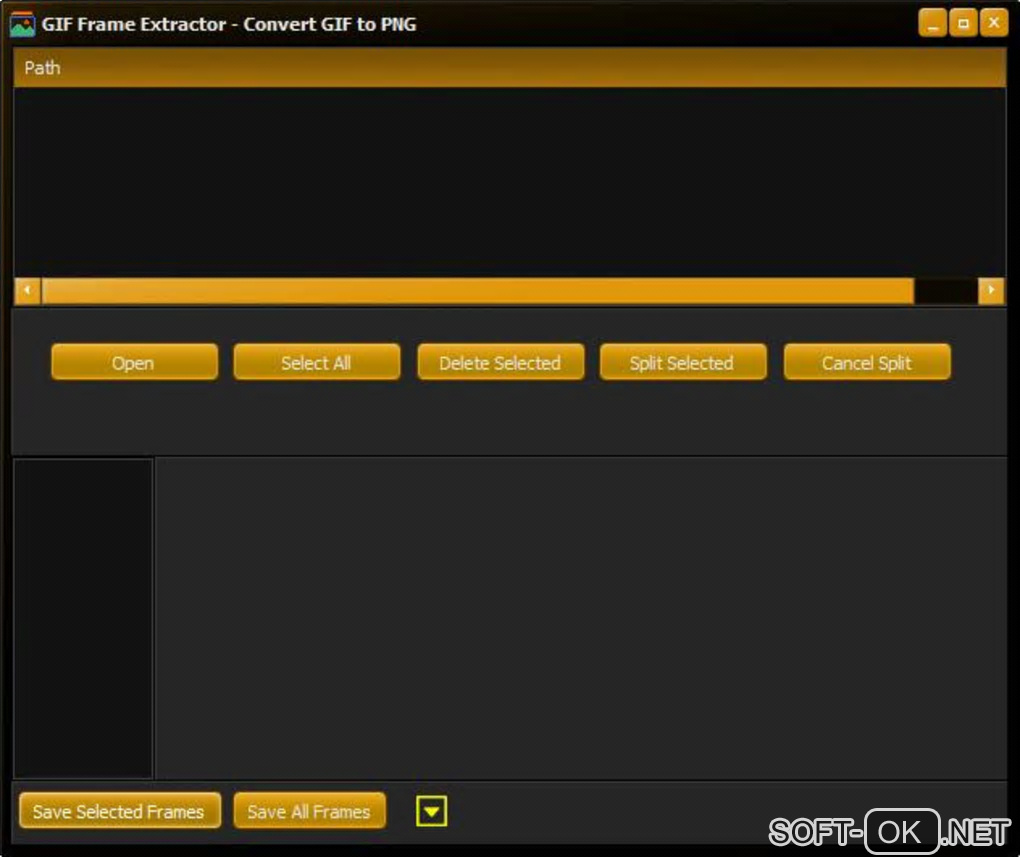Viewport: 1020px width, 857px height.
Task: Save Selected Frames
Action: 120,811
